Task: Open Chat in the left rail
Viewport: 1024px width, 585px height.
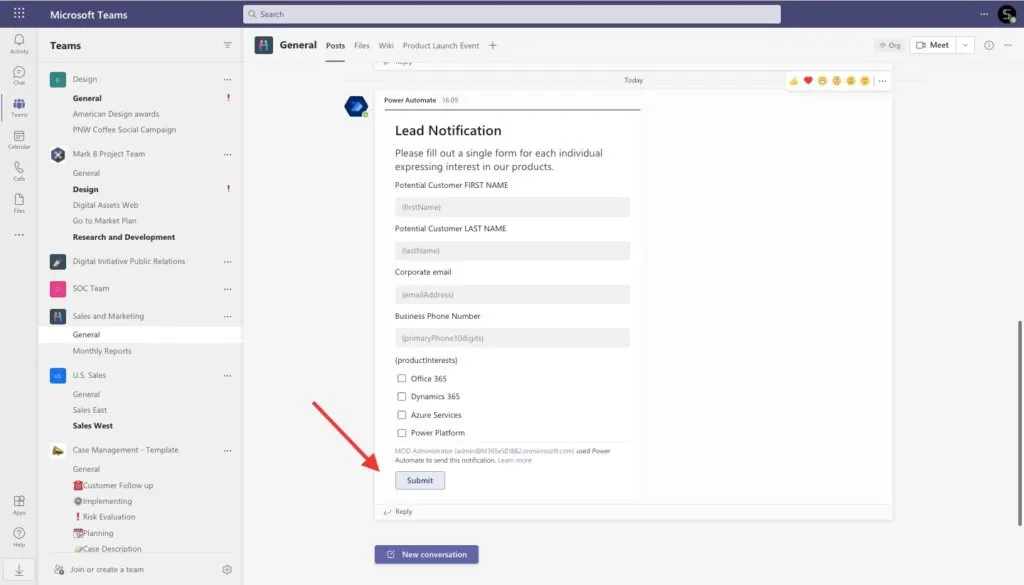Action: [x=19, y=75]
